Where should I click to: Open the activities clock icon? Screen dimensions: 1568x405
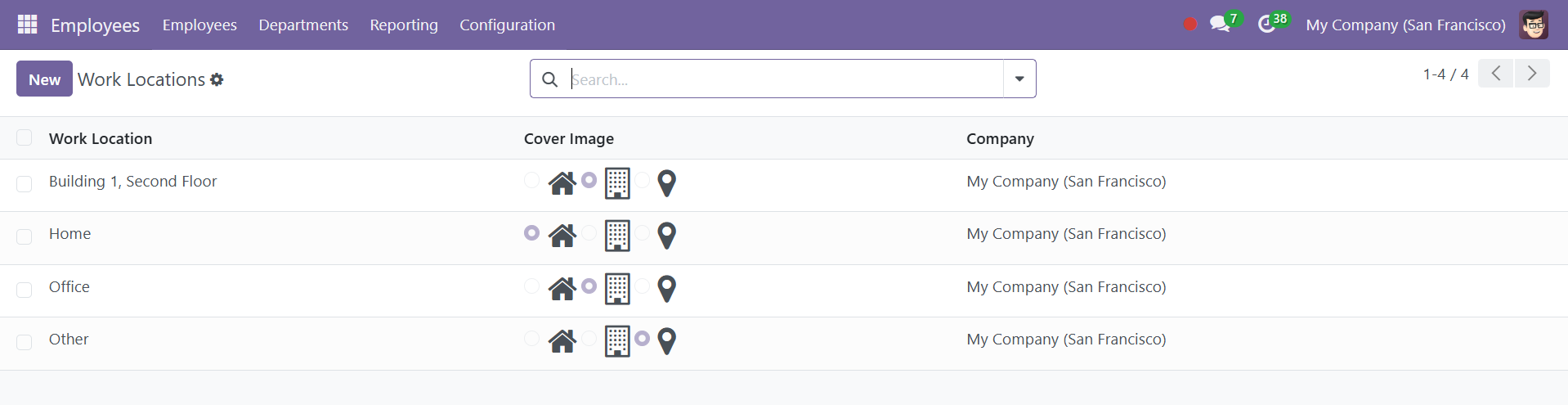[x=1266, y=25]
